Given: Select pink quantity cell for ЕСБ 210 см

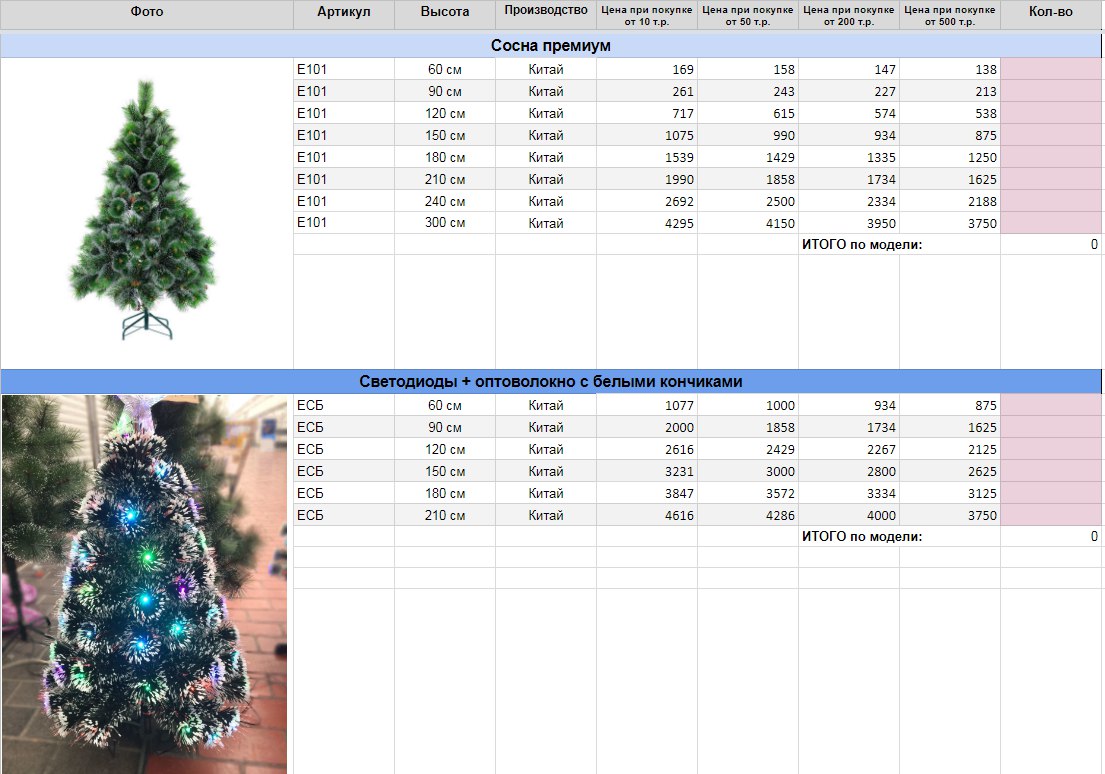Looking at the screenshot, I should pos(1050,515).
